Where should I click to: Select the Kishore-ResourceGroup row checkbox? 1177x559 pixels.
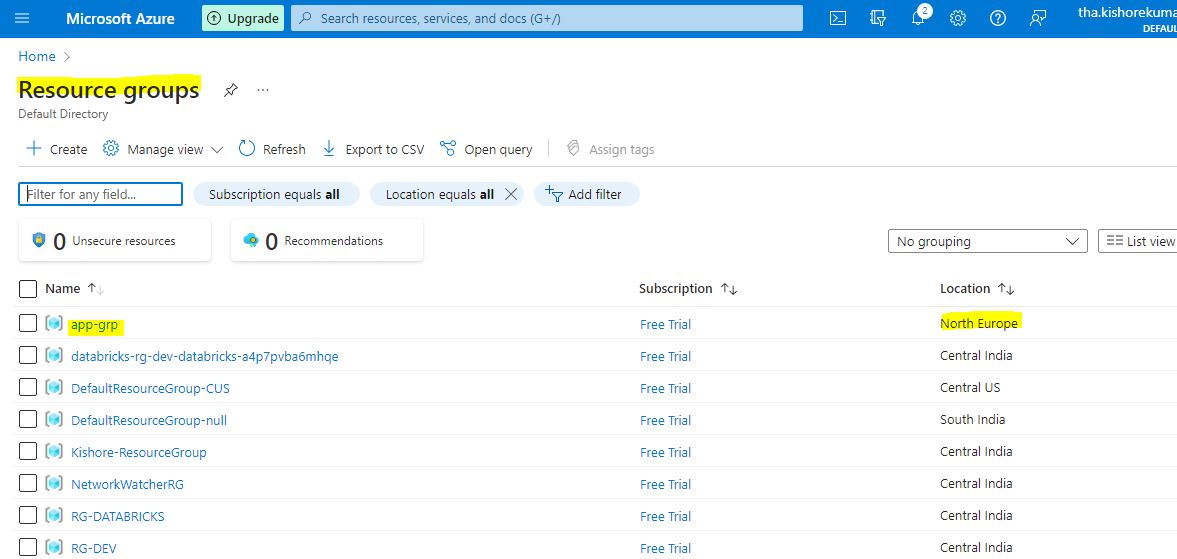[x=28, y=451]
